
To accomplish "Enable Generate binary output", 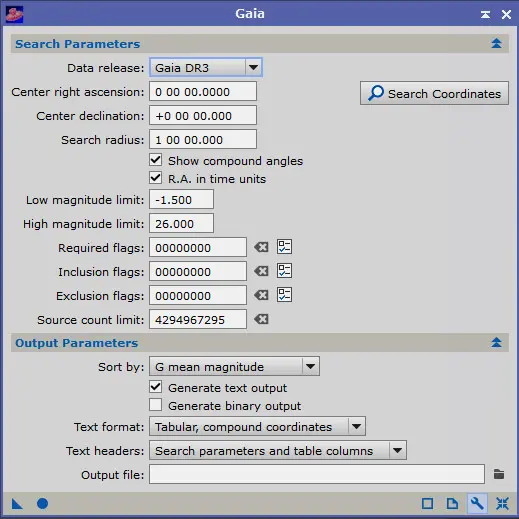I will [156, 405].
